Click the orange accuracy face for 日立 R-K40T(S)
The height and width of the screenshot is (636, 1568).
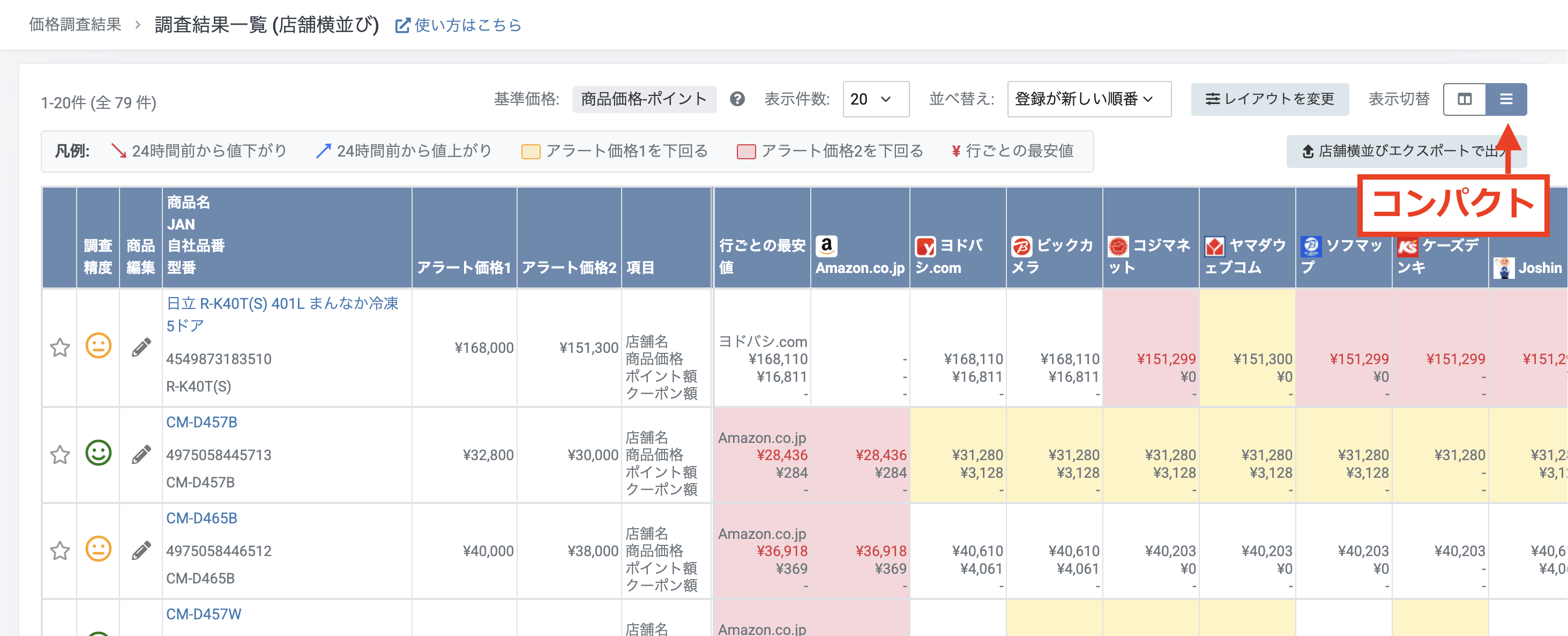98,346
